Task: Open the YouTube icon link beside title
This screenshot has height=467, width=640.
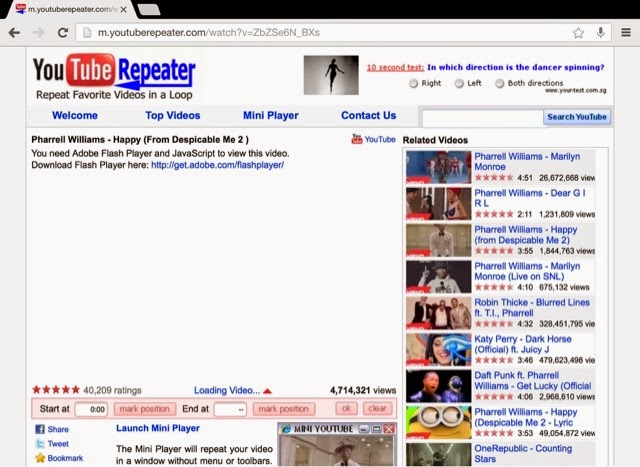Action: point(373,139)
